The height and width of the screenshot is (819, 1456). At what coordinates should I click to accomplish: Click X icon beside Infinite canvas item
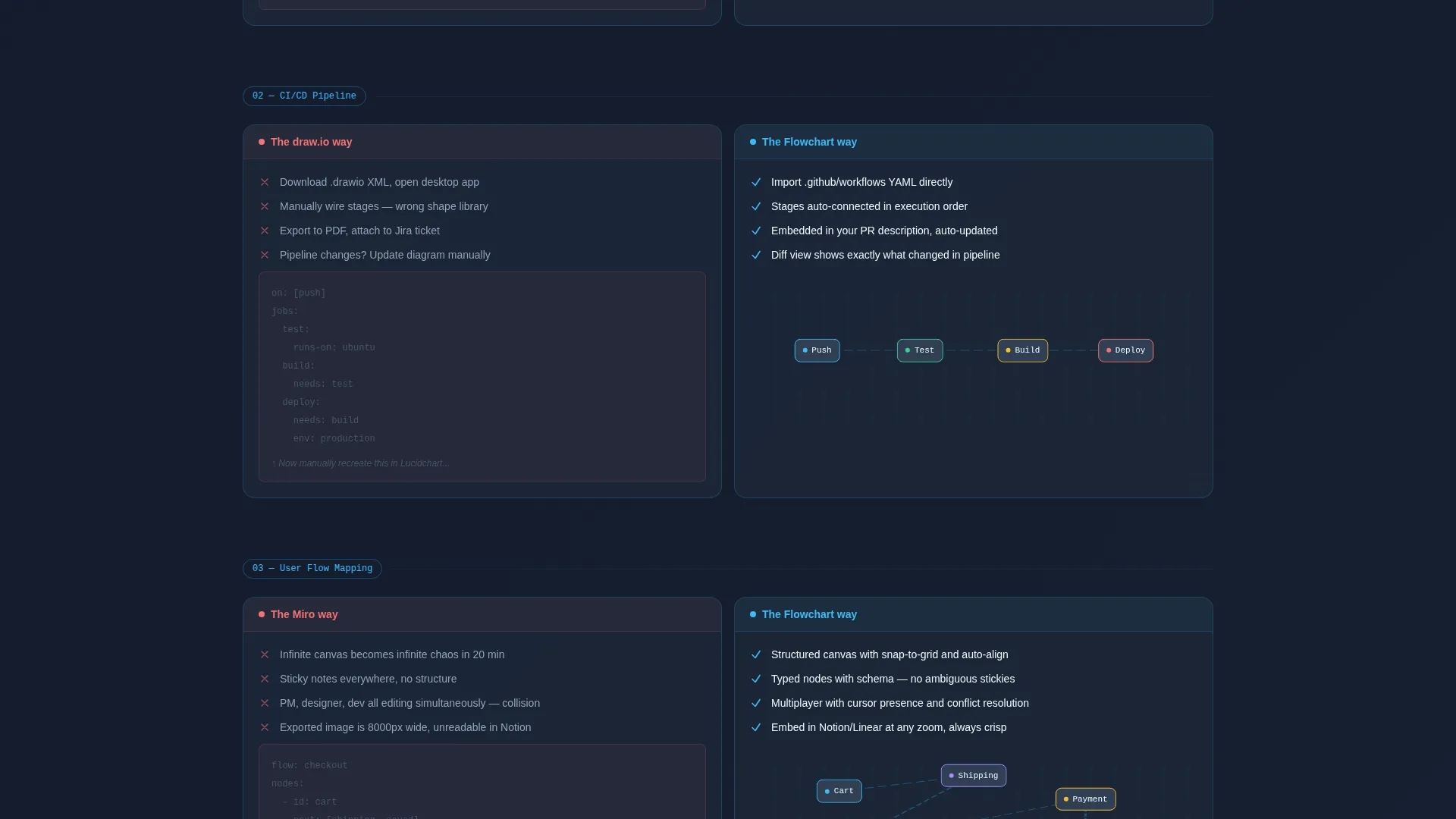tap(265, 654)
